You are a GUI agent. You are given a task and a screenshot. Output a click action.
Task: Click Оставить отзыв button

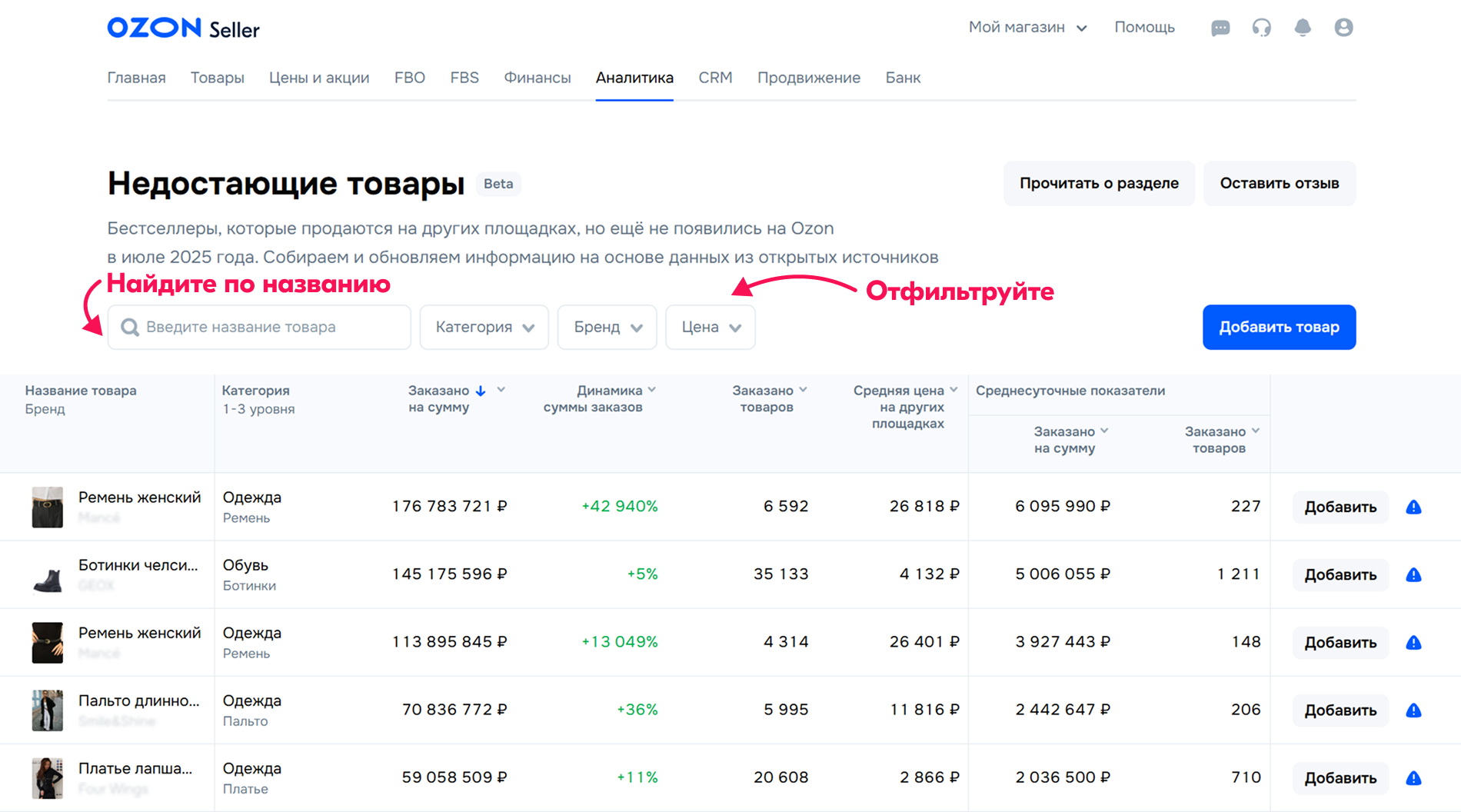click(1280, 183)
